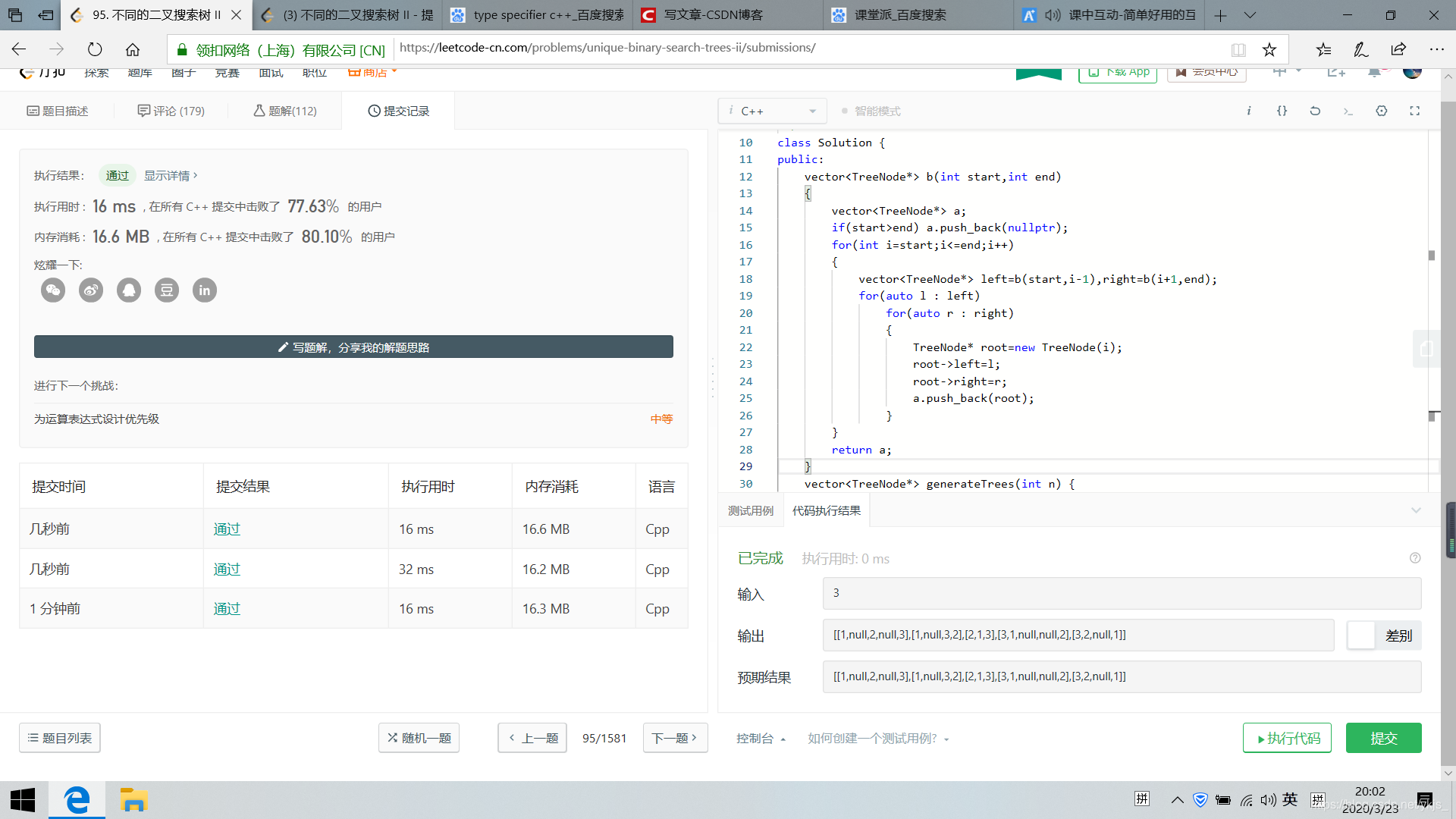Open browser more options menu
This screenshot has width=1456, height=819.
pos(1437,49)
